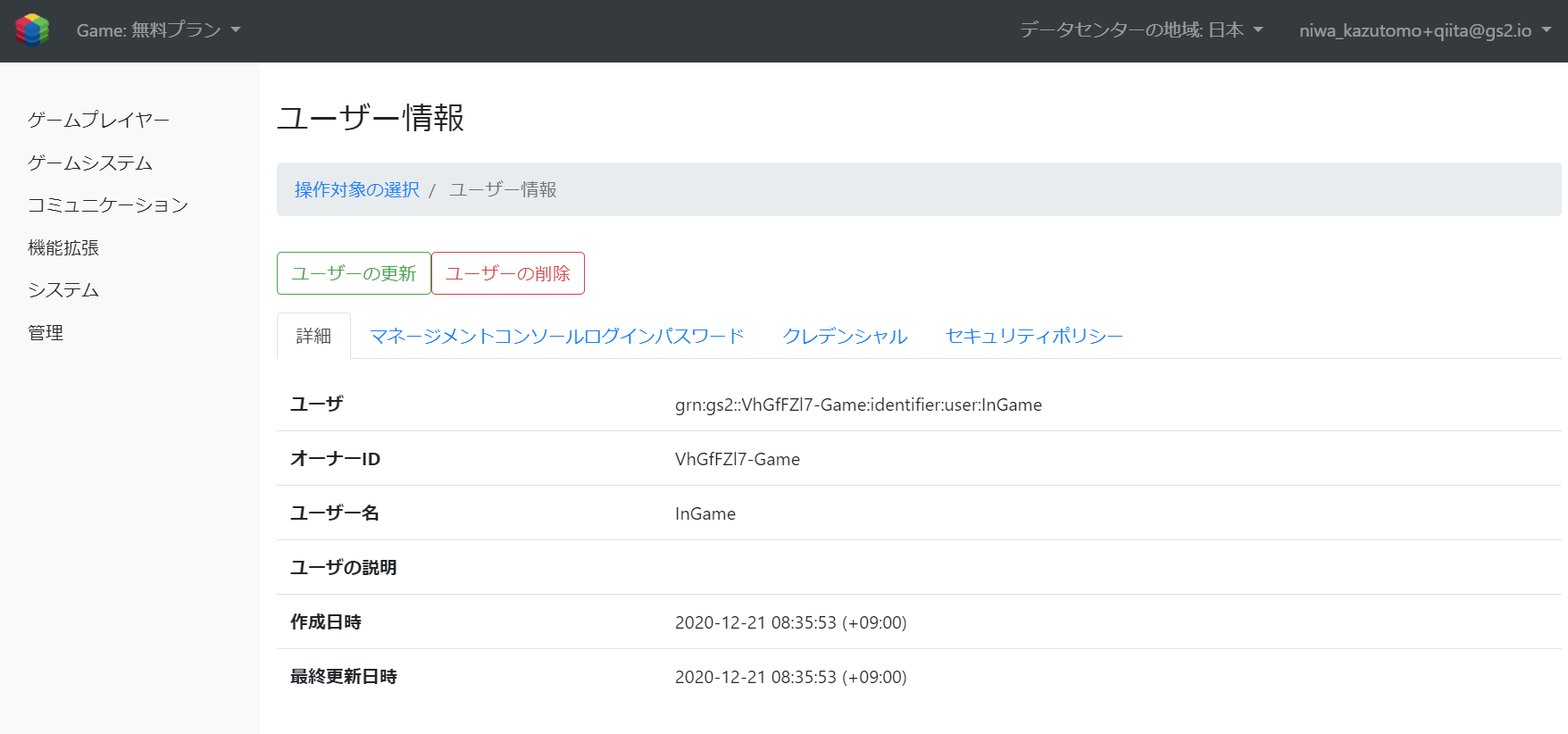Viewport: 1568px width, 734px height.
Task: Open ゲームプレイヤー in the sidebar
Action: 98,120
